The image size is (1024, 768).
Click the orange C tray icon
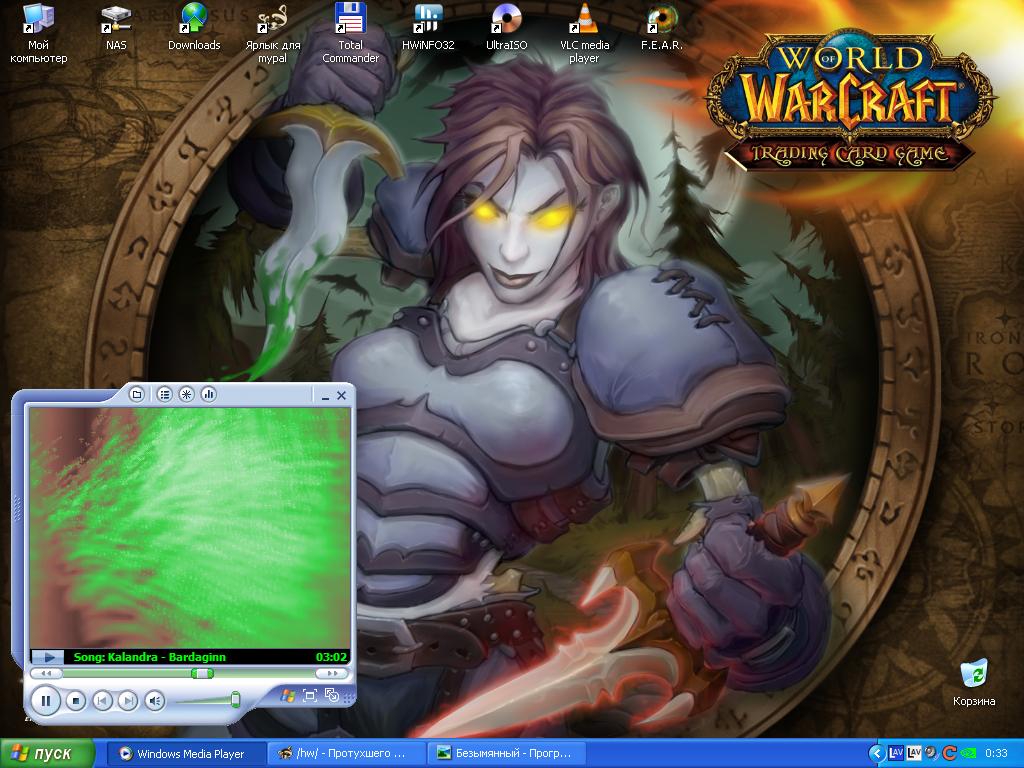pyautogui.click(x=949, y=754)
